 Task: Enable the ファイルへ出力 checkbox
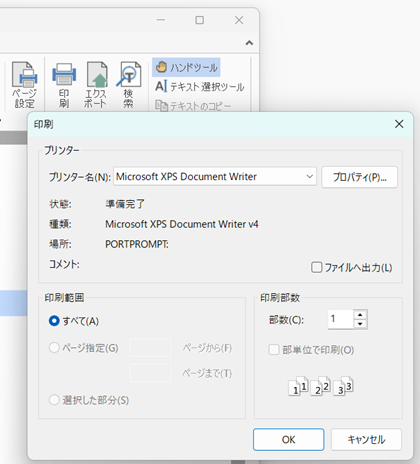coord(316,267)
